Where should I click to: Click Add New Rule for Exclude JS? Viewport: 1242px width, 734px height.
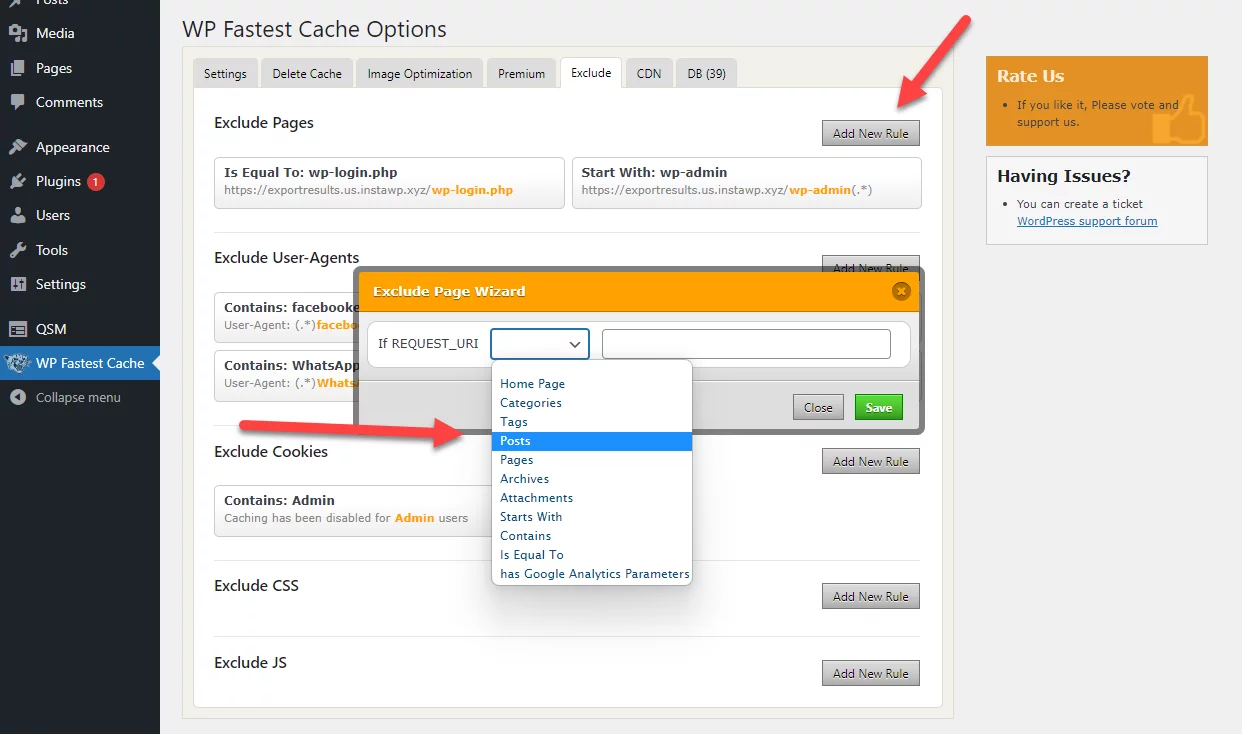click(870, 673)
